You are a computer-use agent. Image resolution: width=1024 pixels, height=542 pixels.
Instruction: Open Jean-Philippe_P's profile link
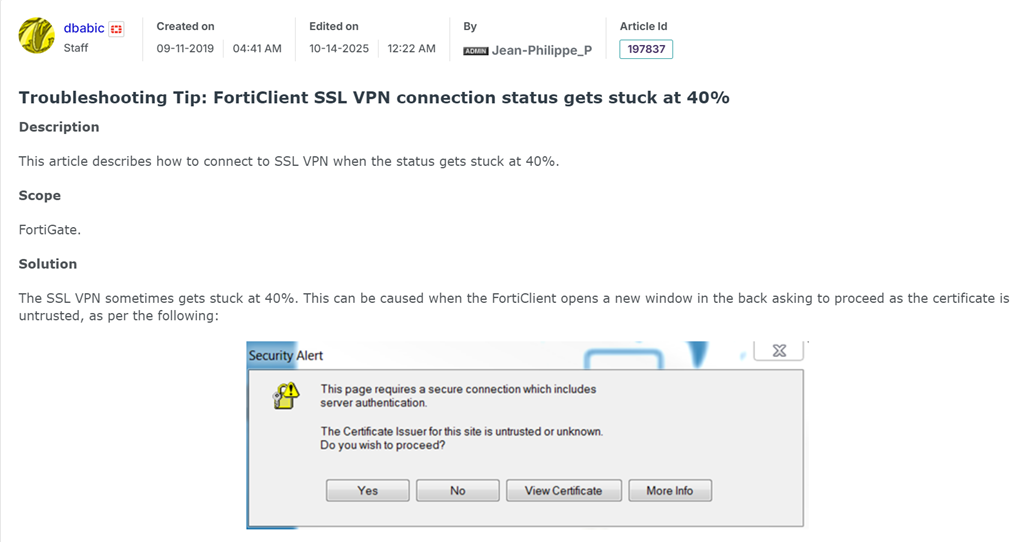541,50
